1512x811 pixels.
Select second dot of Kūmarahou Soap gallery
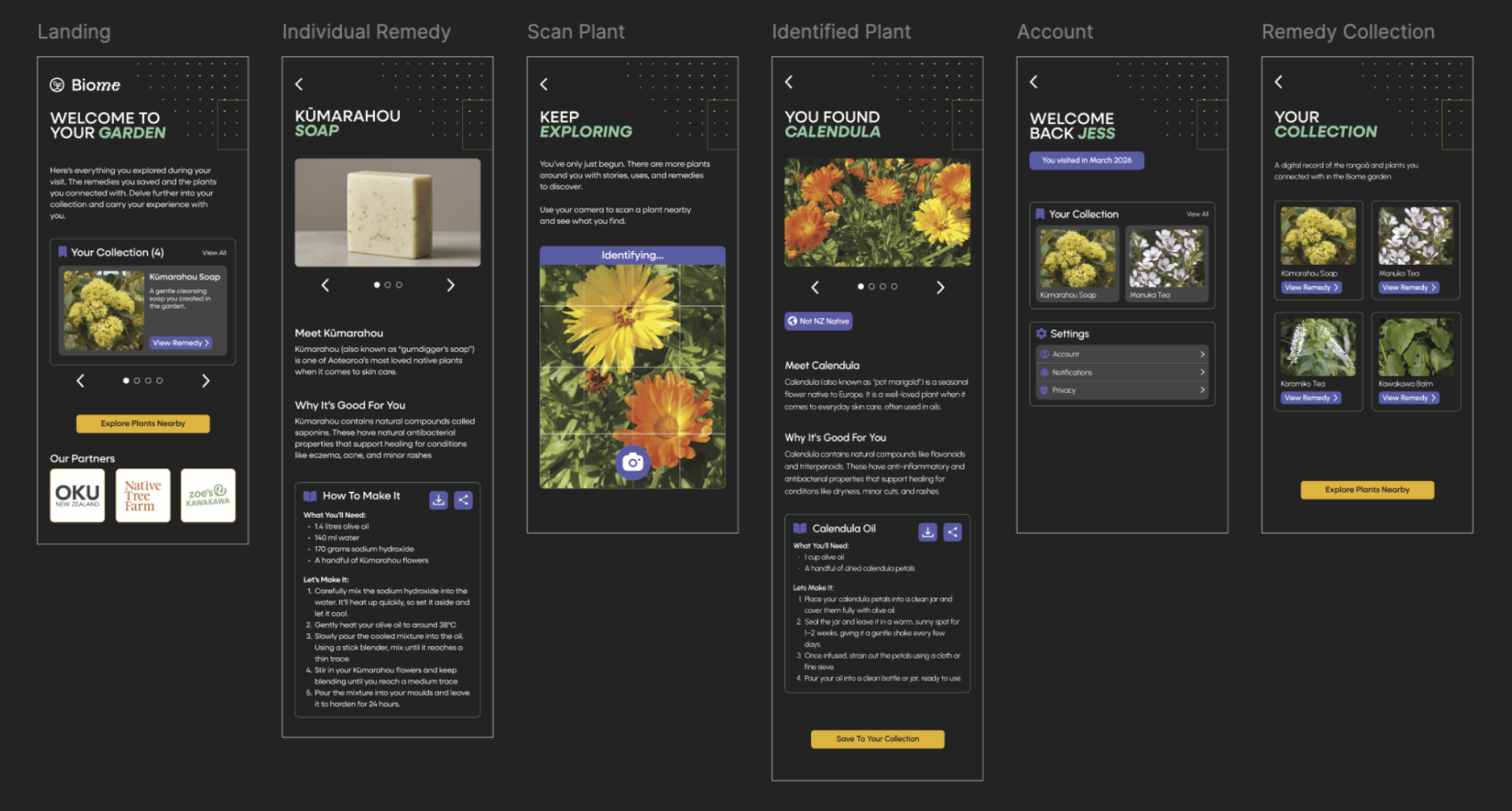click(387, 284)
